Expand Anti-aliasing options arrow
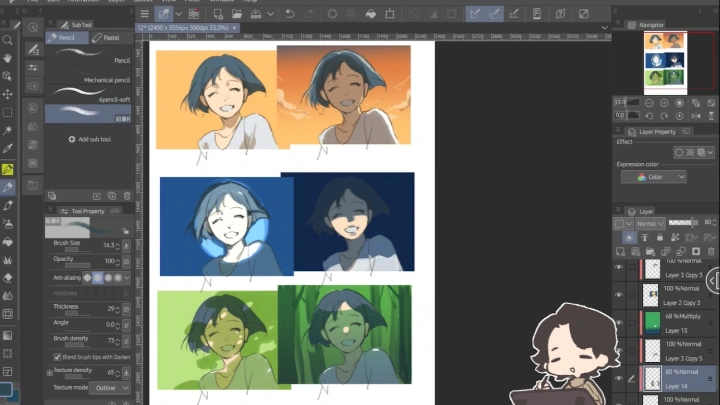This screenshot has height=405, width=720. 126,278
